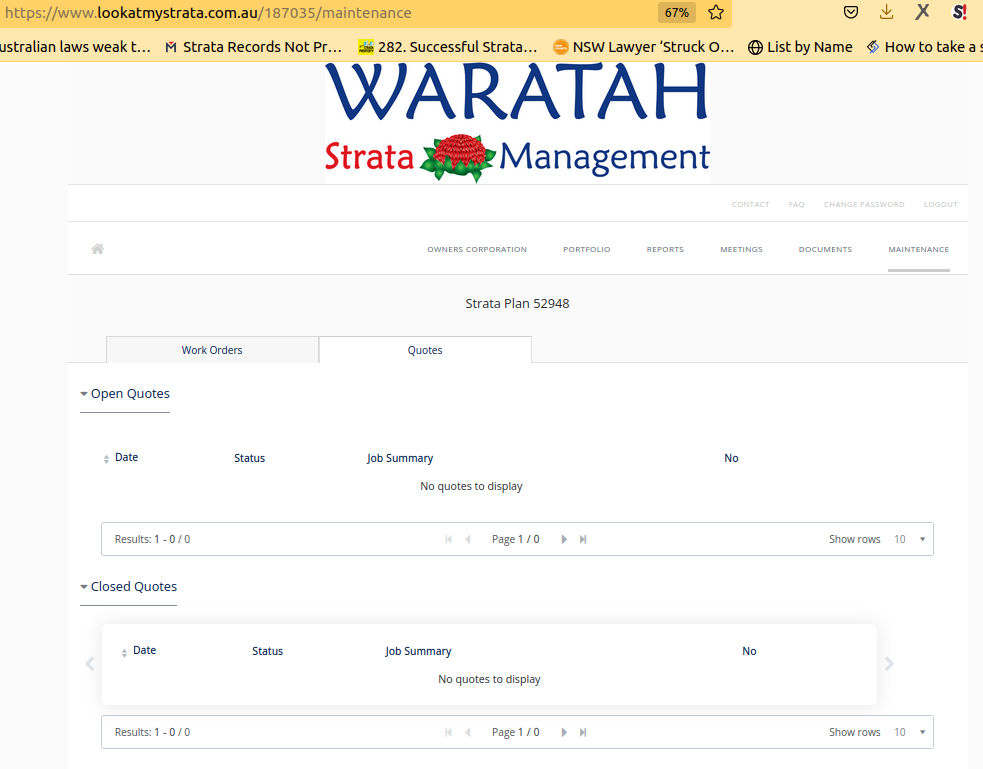983x769 pixels.
Task: Click the 67% zoom level indicator
Action: pyautogui.click(x=676, y=13)
